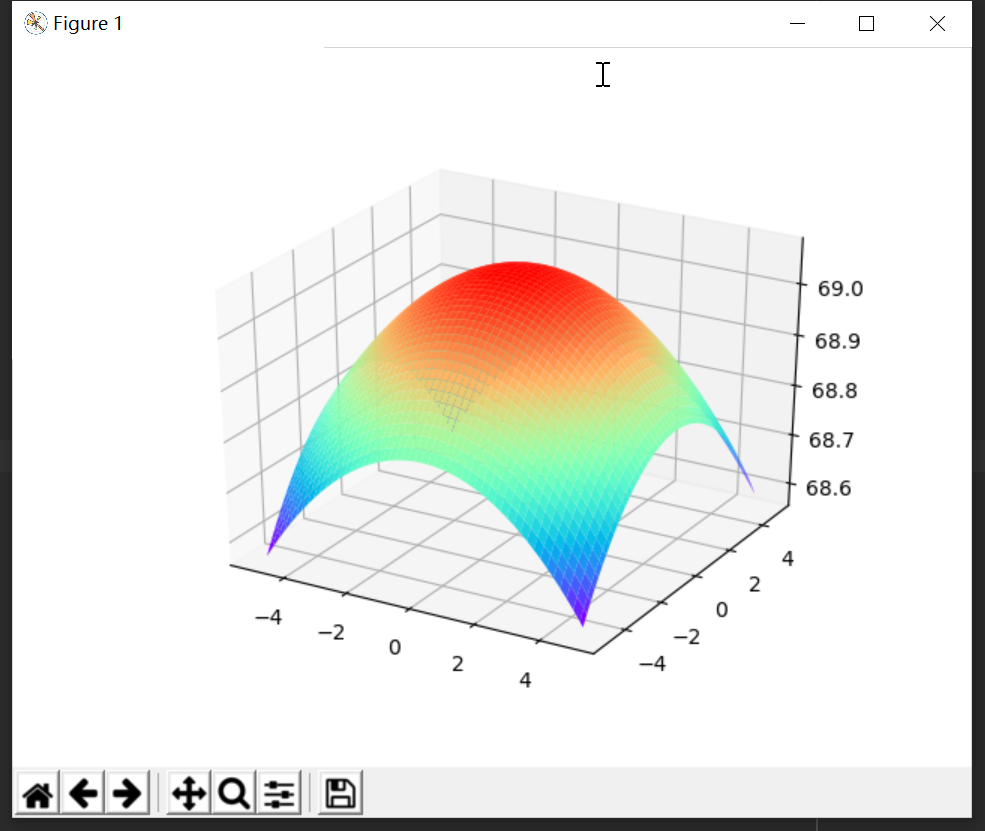Reset the plot to the original home view
985x831 pixels.
[x=38, y=793]
